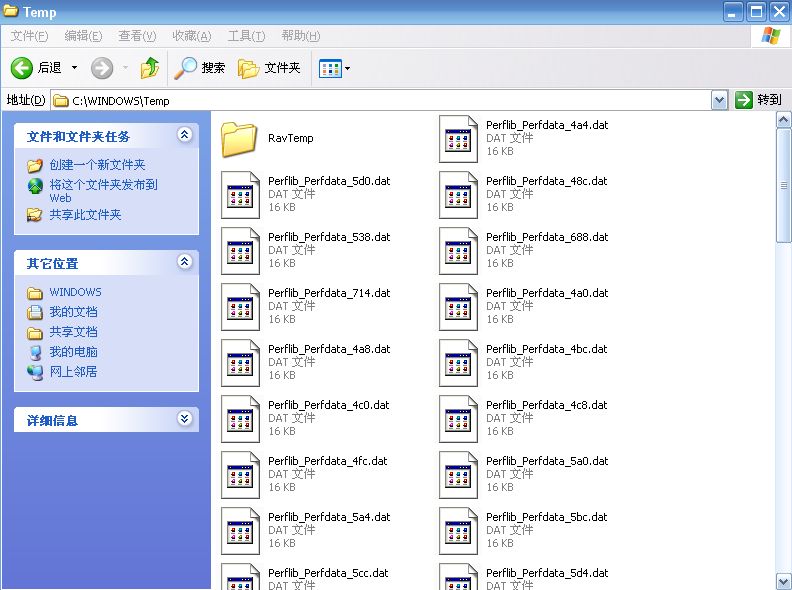The width and height of the screenshot is (792, 590).
Task: Click 创建一个新文件夹 link
Action: coord(97,165)
